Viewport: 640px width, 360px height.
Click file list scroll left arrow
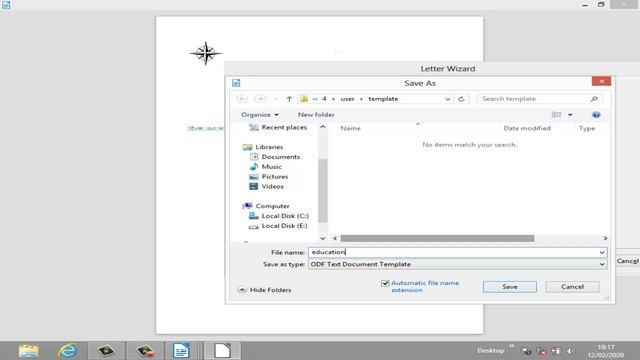[335, 238]
